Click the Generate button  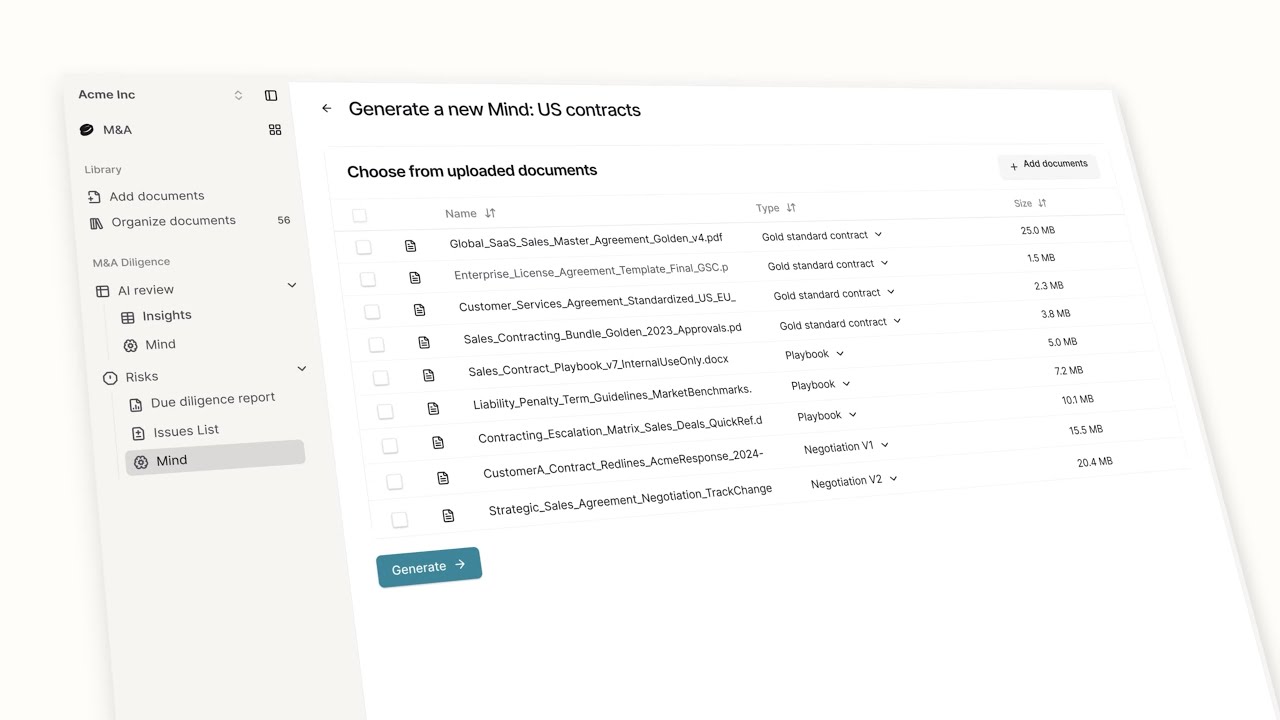(428, 567)
